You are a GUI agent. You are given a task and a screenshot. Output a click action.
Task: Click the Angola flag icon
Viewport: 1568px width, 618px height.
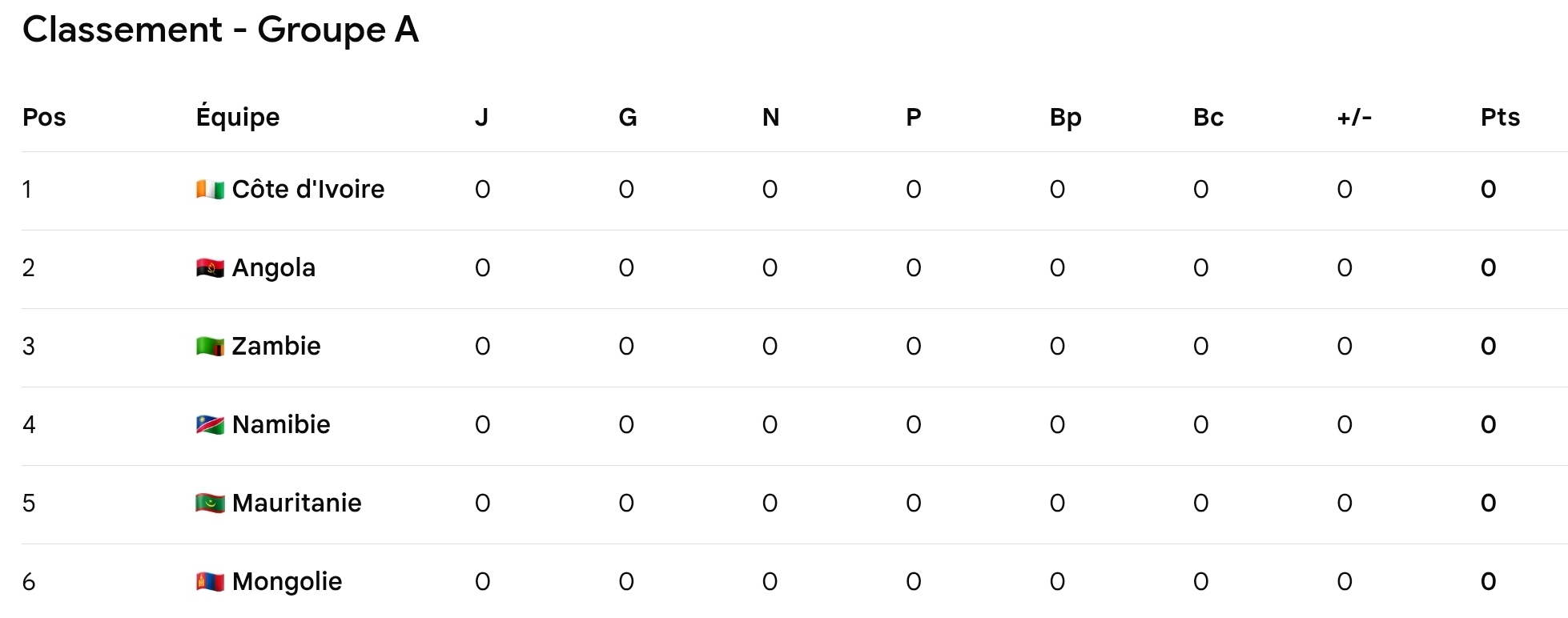click(210, 268)
